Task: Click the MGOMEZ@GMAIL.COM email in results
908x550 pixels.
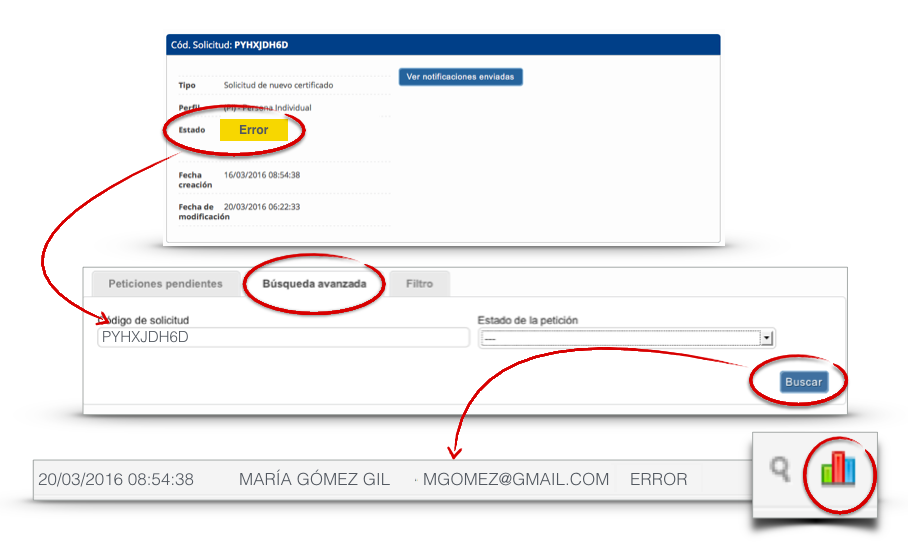Action: [515, 479]
